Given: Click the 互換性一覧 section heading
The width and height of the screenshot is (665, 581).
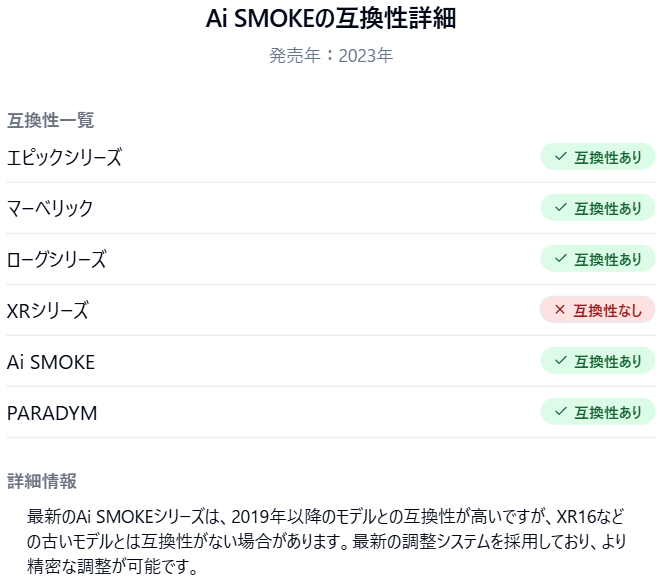Looking at the screenshot, I should (x=50, y=120).
